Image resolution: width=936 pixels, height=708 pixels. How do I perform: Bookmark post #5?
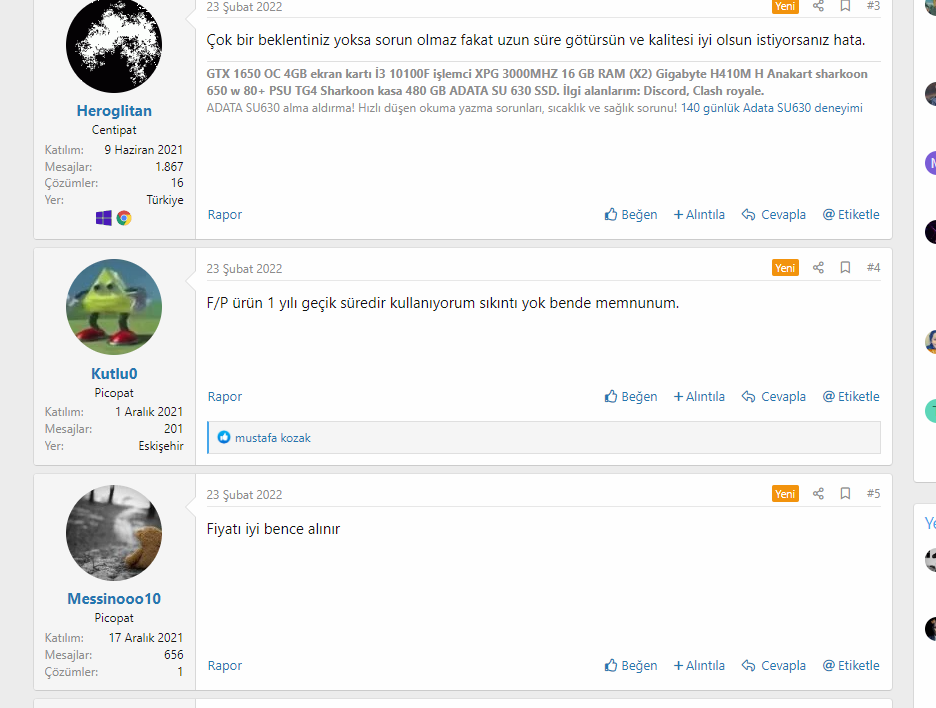pyautogui.click(x=845, y=494)
